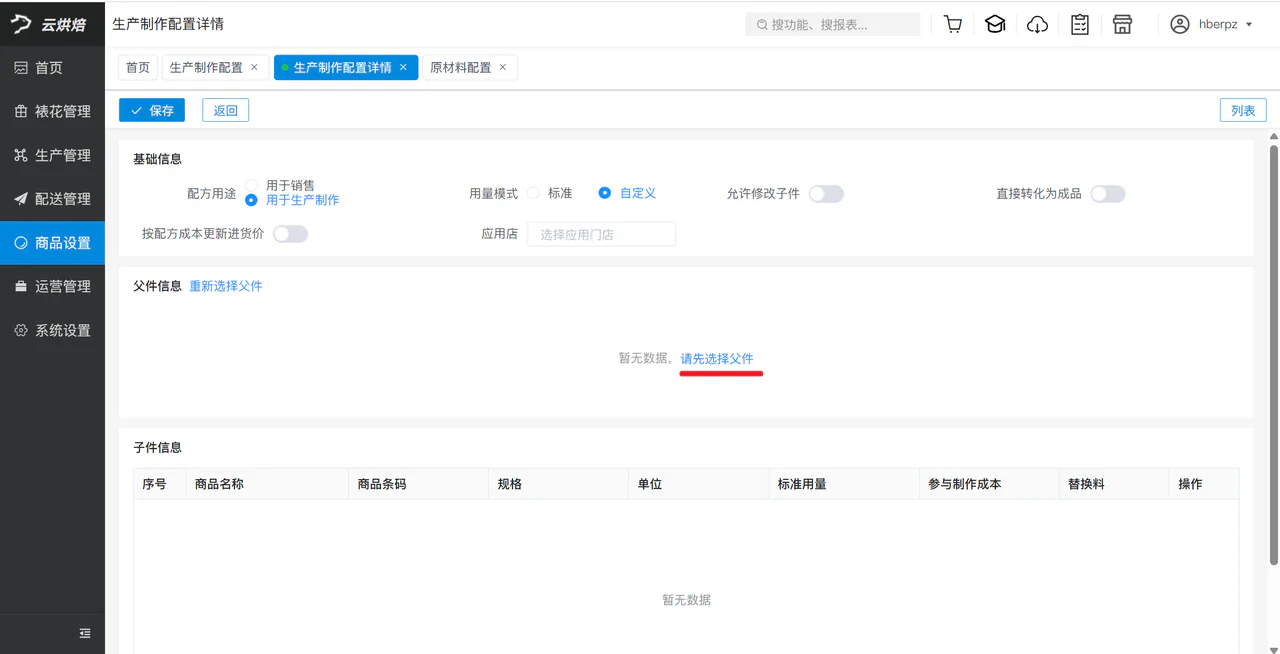The width and height of the screenshot is (1280, 654).
Task: Expand 裱花管理 sidebar menu
Action: pyautogui.click(x=52, y=111)
